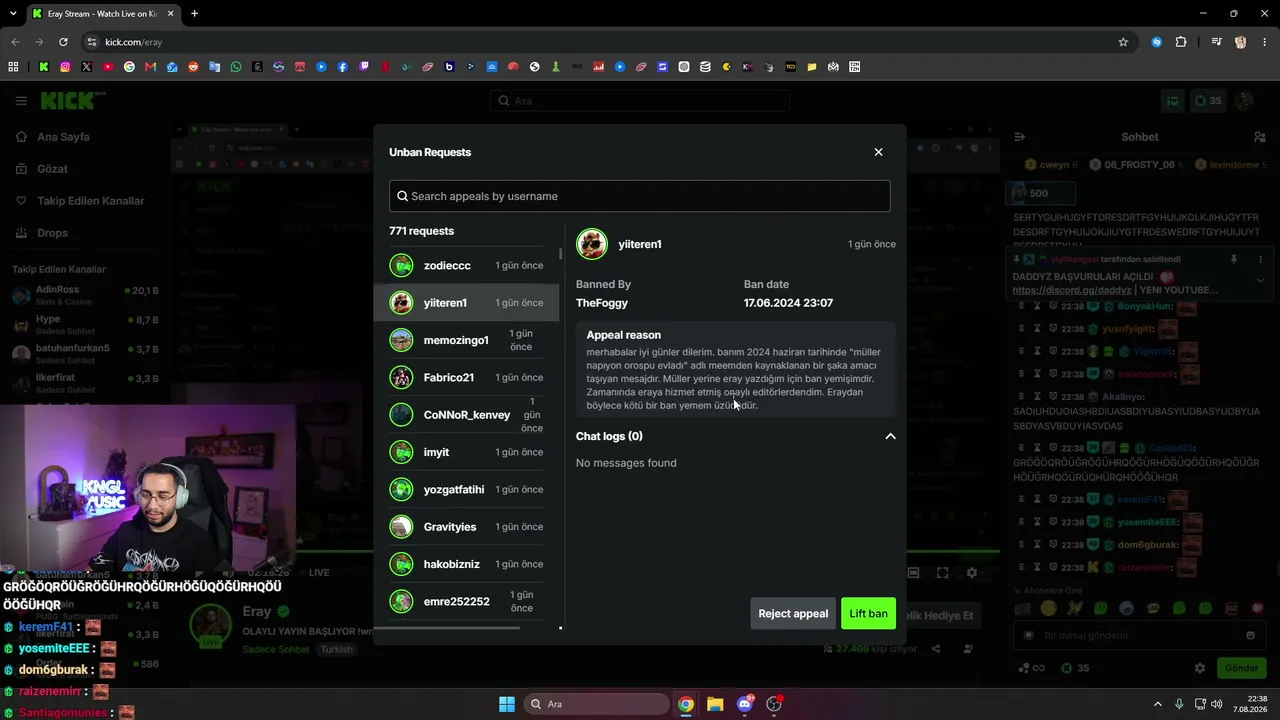Select zodieccc unban request

pos(466,266)
